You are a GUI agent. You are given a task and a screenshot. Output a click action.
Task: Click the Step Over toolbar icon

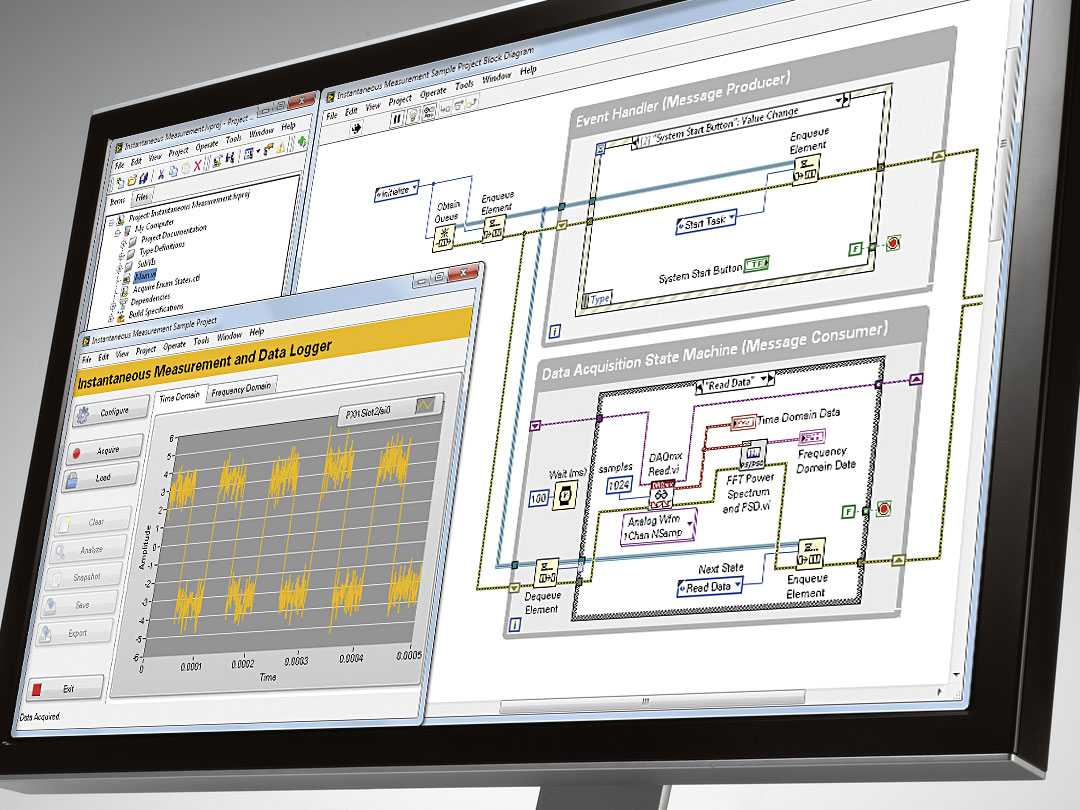coord(458,105)
